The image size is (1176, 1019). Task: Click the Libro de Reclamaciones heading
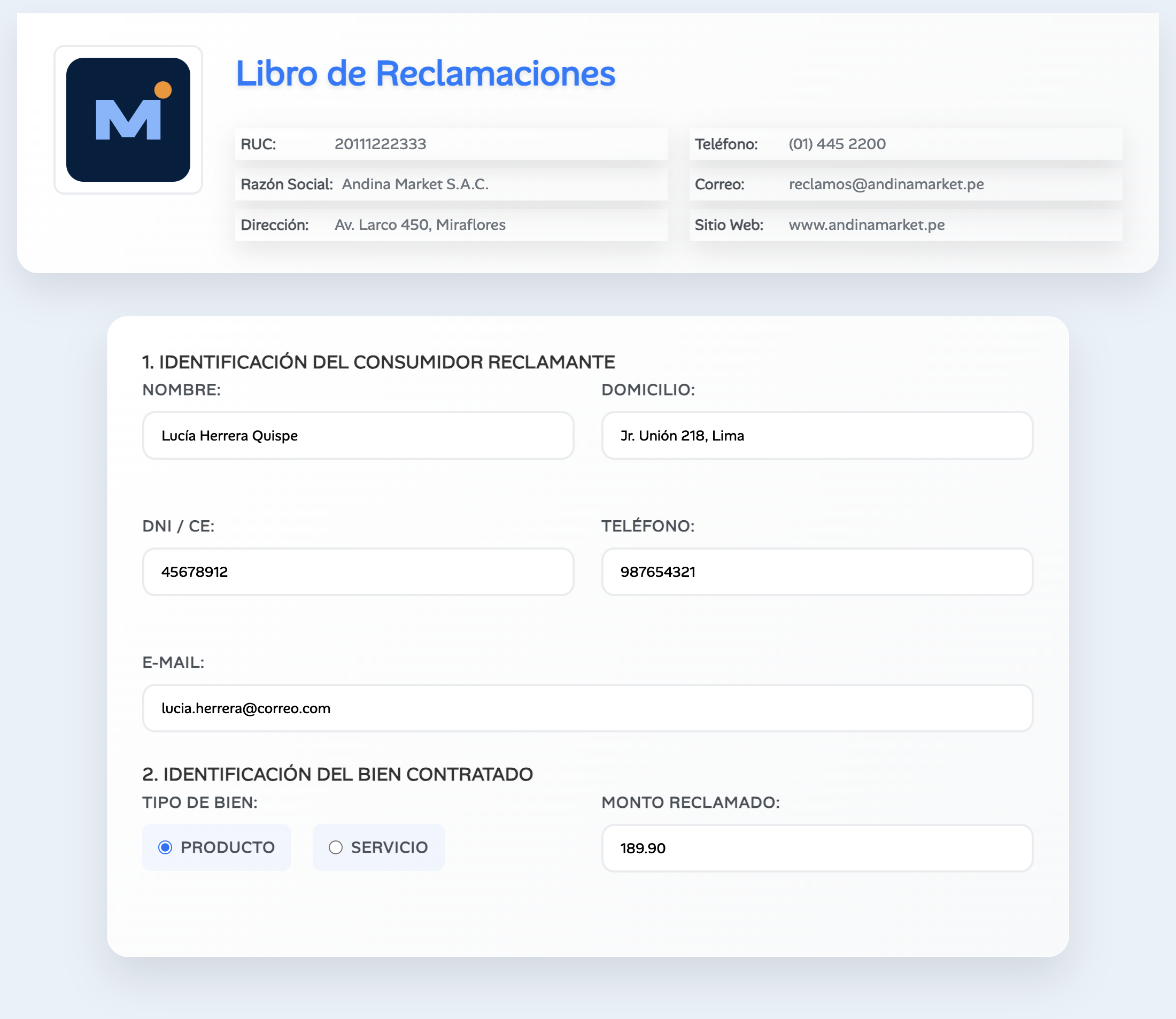click(x=425, y=73)
